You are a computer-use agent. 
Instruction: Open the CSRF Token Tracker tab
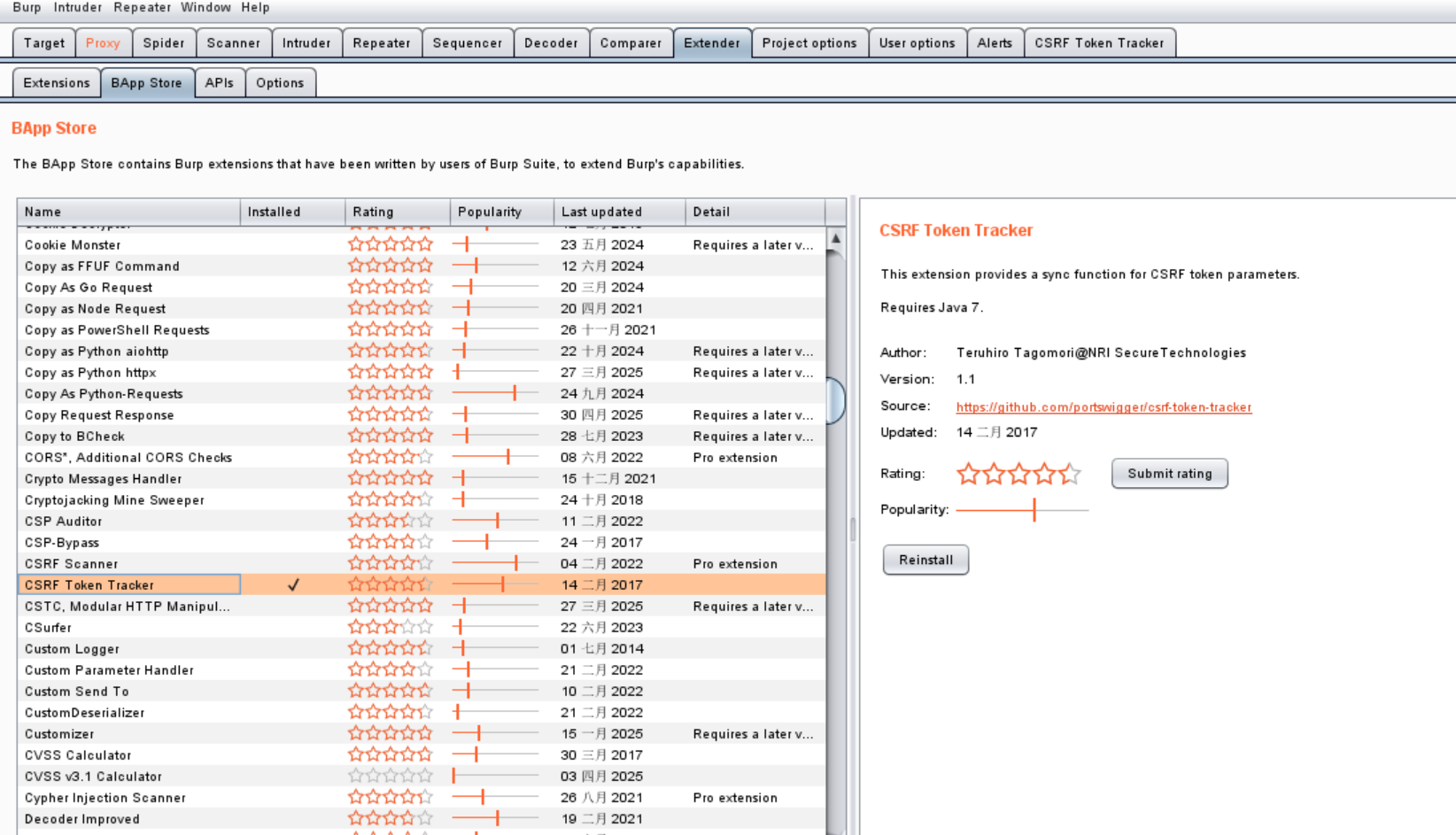(x=1100, y=43)
